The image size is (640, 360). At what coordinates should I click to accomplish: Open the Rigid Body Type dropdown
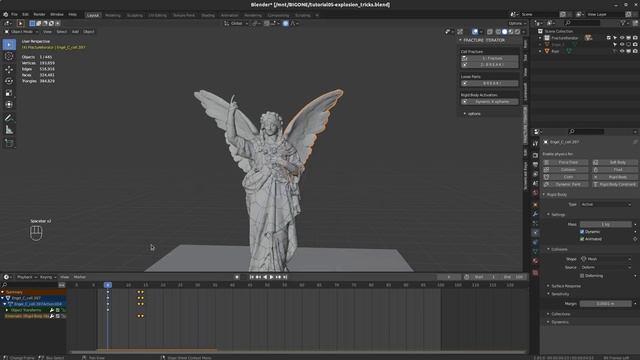(x=606, y=204)
